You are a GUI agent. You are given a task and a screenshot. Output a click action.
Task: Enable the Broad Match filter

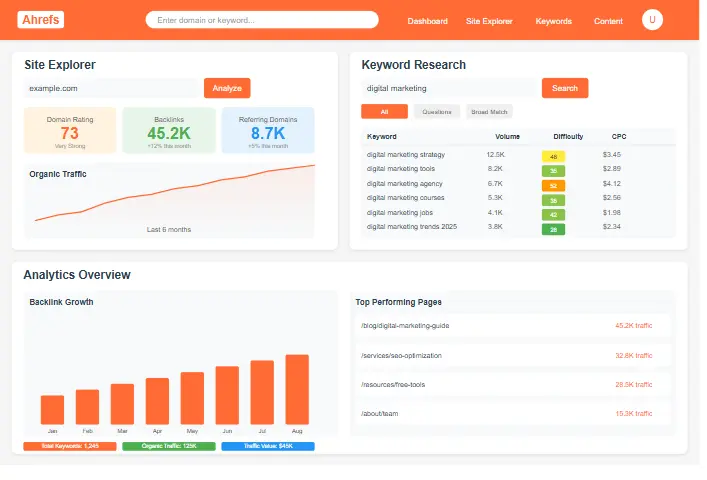(x=490, y=112)
